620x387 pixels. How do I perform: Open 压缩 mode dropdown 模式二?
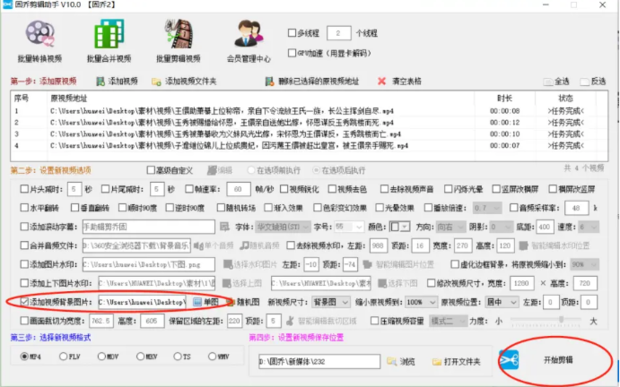(448, 321)
